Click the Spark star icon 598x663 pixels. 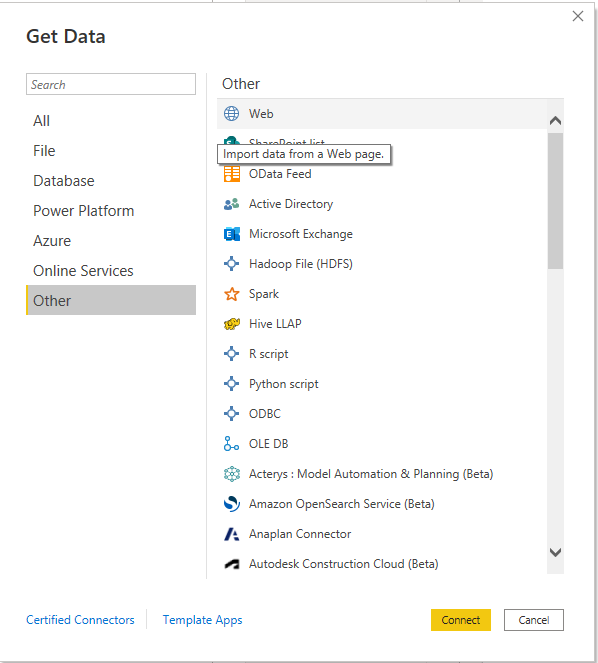231,294
